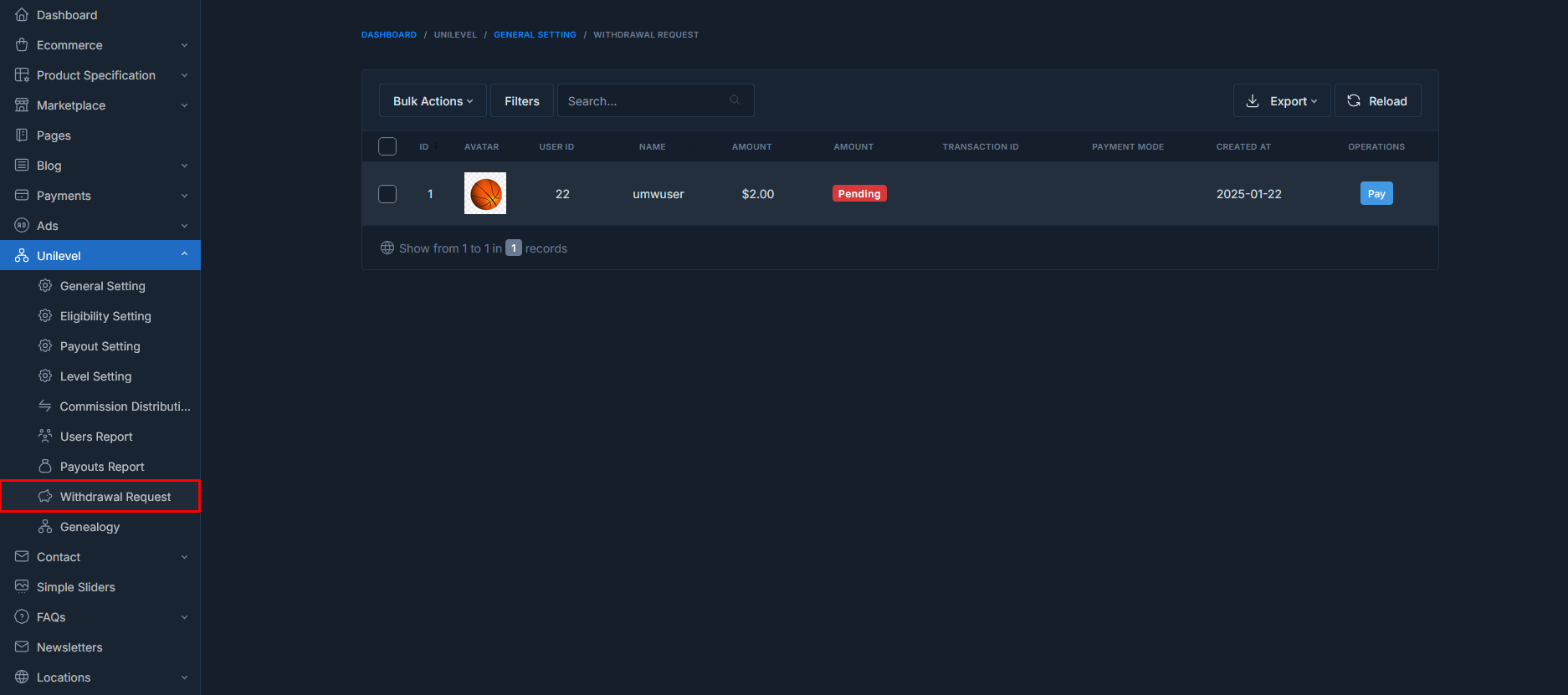Expand the Ecommerce sidebar menu
The width and height of the screenshot is (1568, 695).
coord(100,45)
